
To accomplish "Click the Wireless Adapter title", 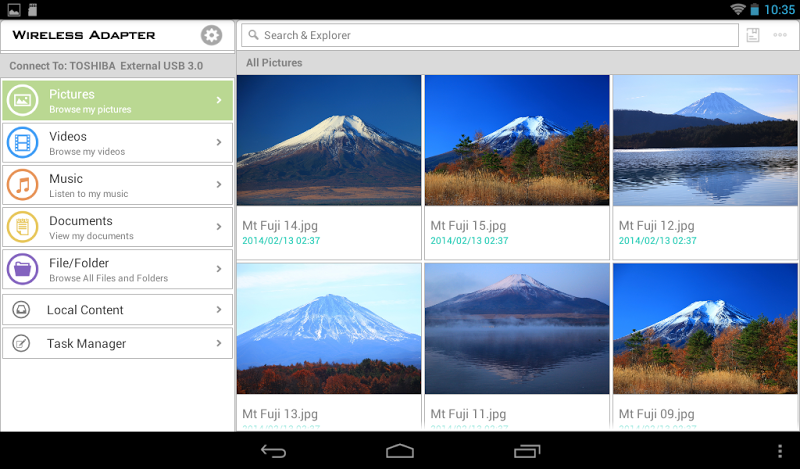I will [84, 35].
